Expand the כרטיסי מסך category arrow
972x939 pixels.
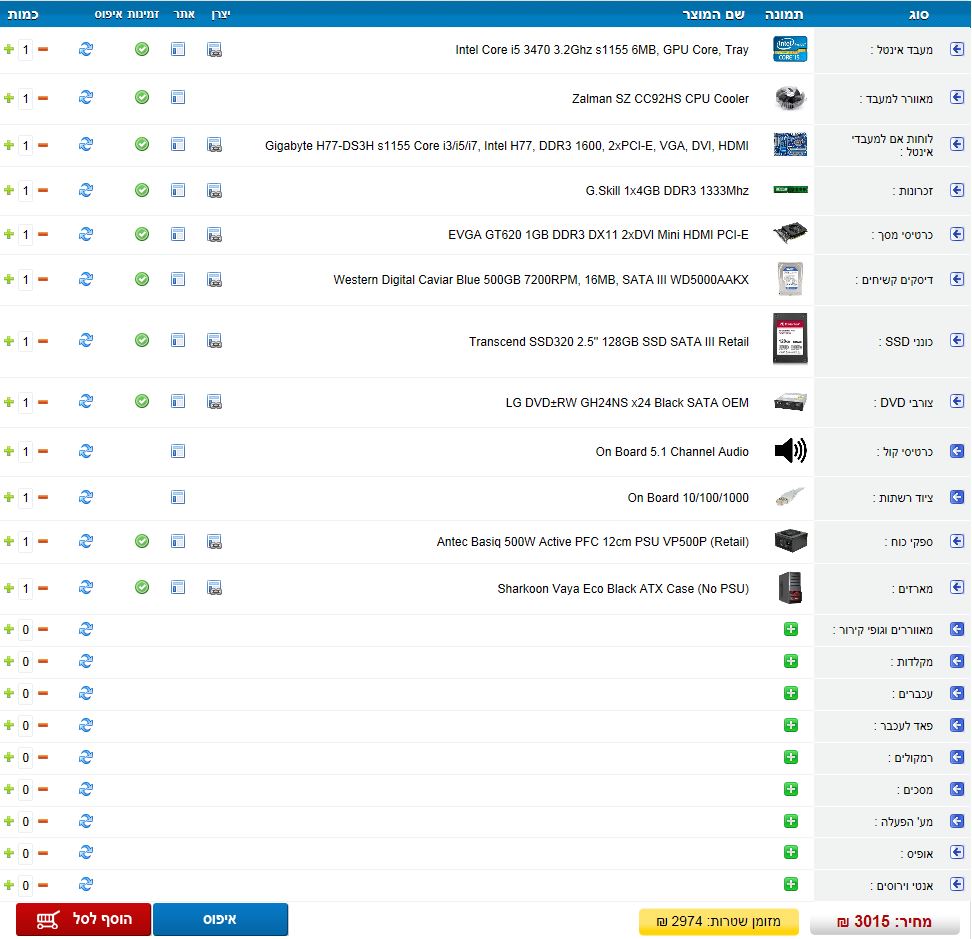pos(957,234)
